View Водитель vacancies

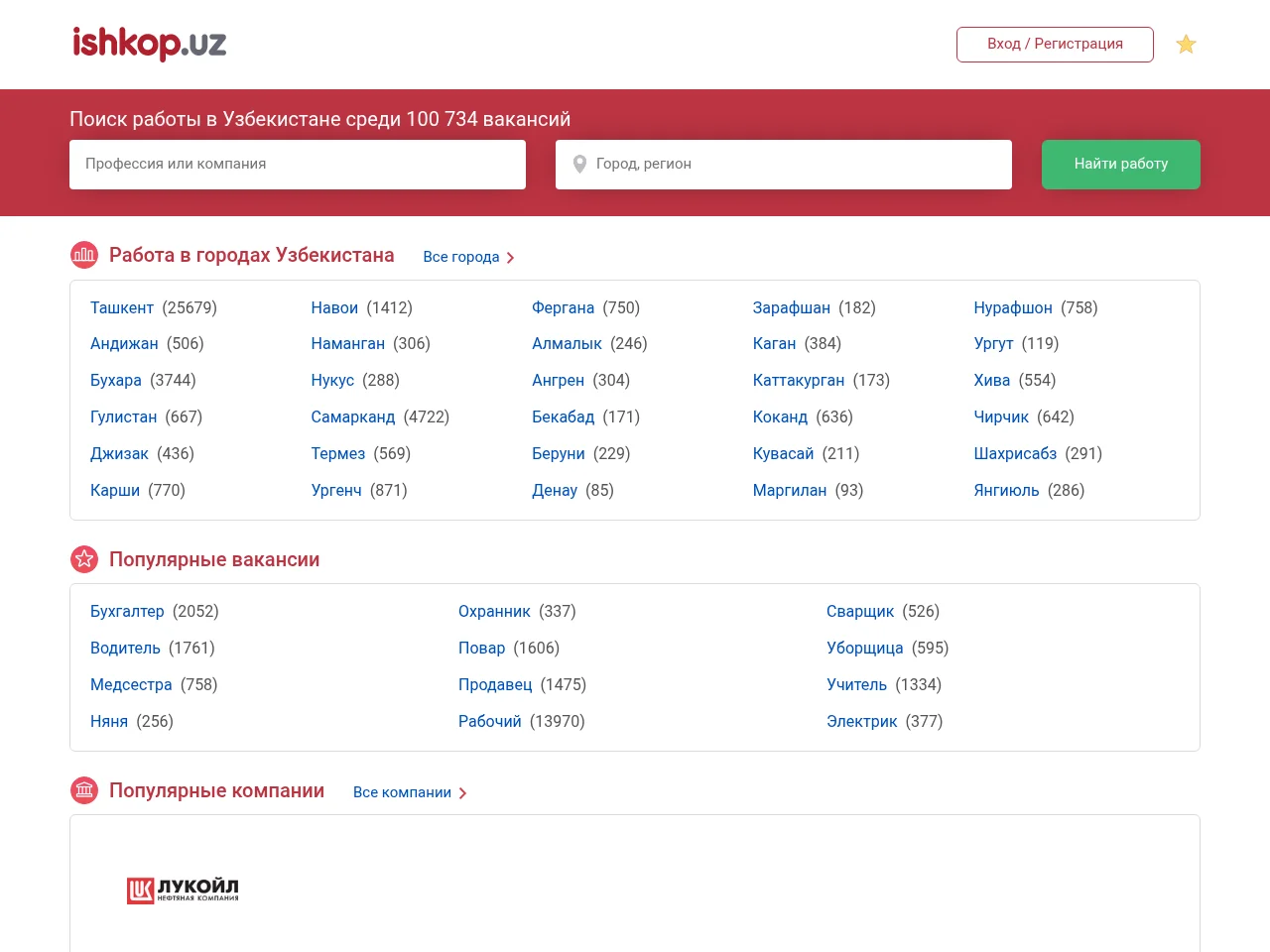tap(125, 649)
